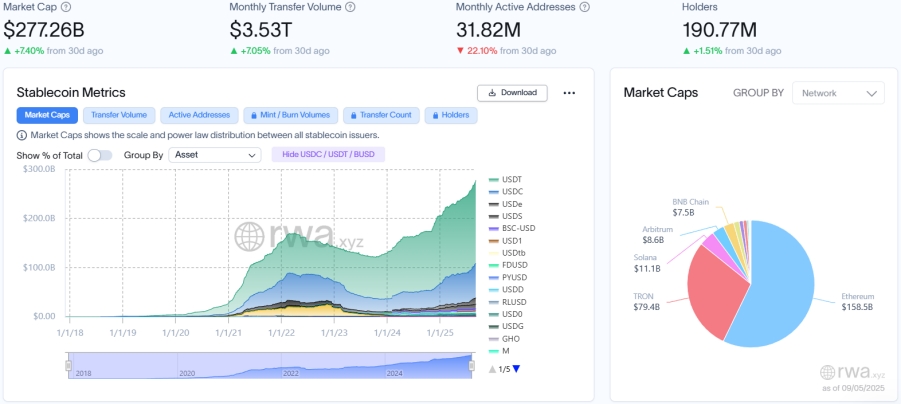The width and height of the screenshot is (901, 404).
Task: Click the $277.26B market cap value
Action: (44, 30)
